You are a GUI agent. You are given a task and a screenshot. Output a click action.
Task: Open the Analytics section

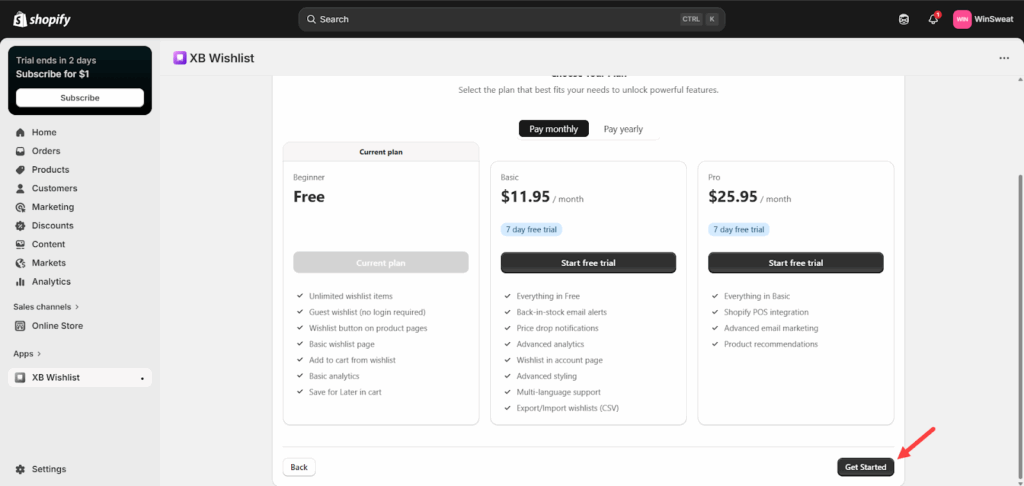click(51, 282)
